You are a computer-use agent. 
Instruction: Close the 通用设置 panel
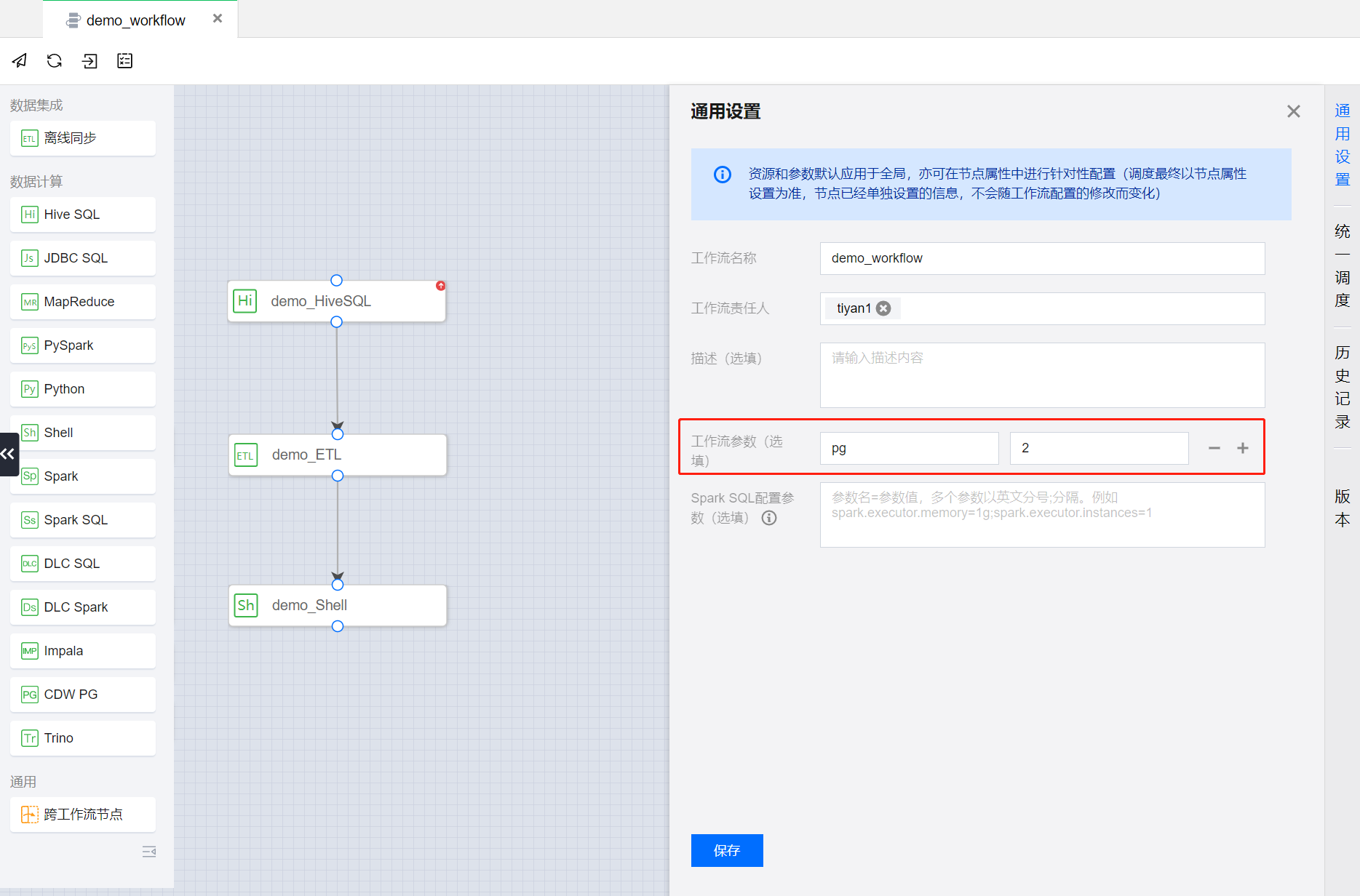tap(1293, 111)
